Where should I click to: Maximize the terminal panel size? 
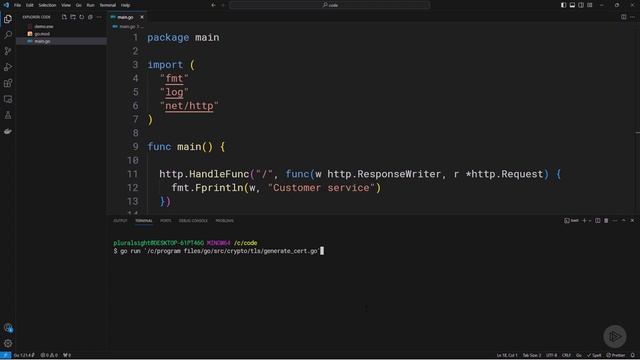pos(624,220)
